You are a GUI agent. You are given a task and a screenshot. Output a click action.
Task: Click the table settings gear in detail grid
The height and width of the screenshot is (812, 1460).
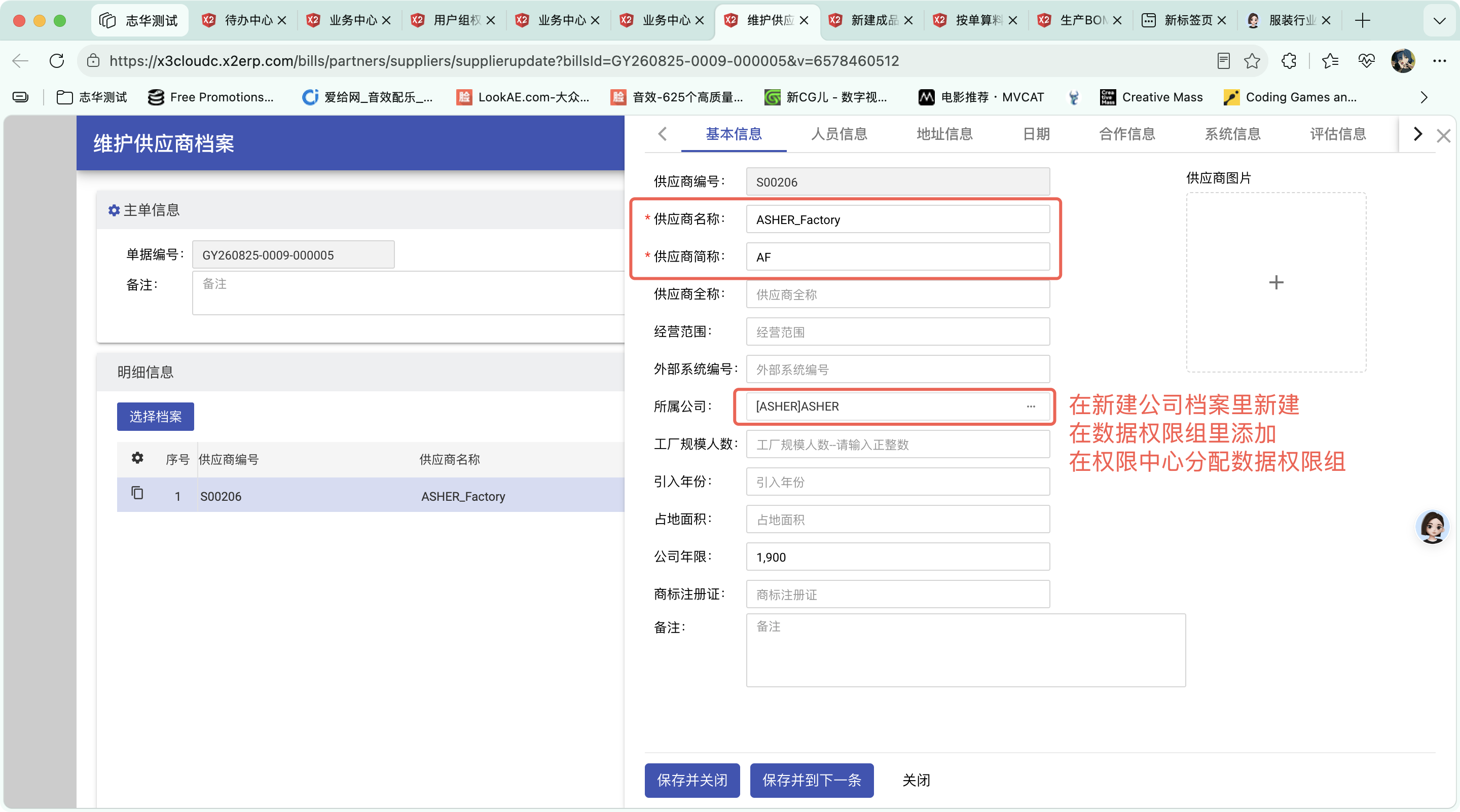[x=137, y=458]
